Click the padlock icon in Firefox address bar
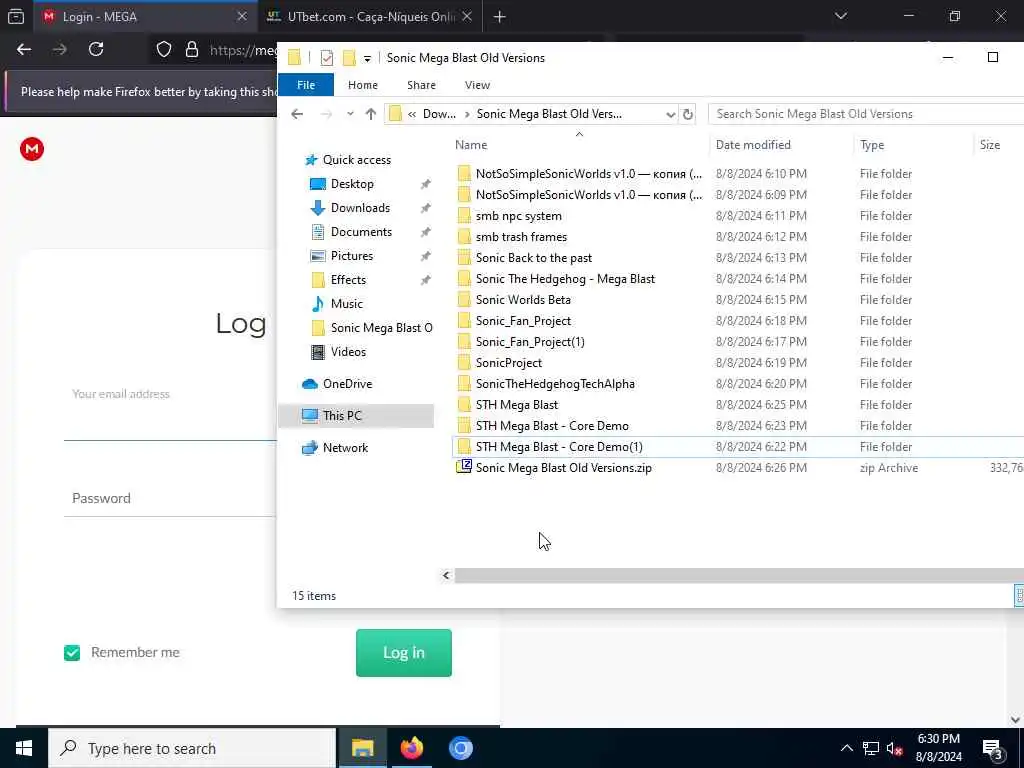 point(192,50)
